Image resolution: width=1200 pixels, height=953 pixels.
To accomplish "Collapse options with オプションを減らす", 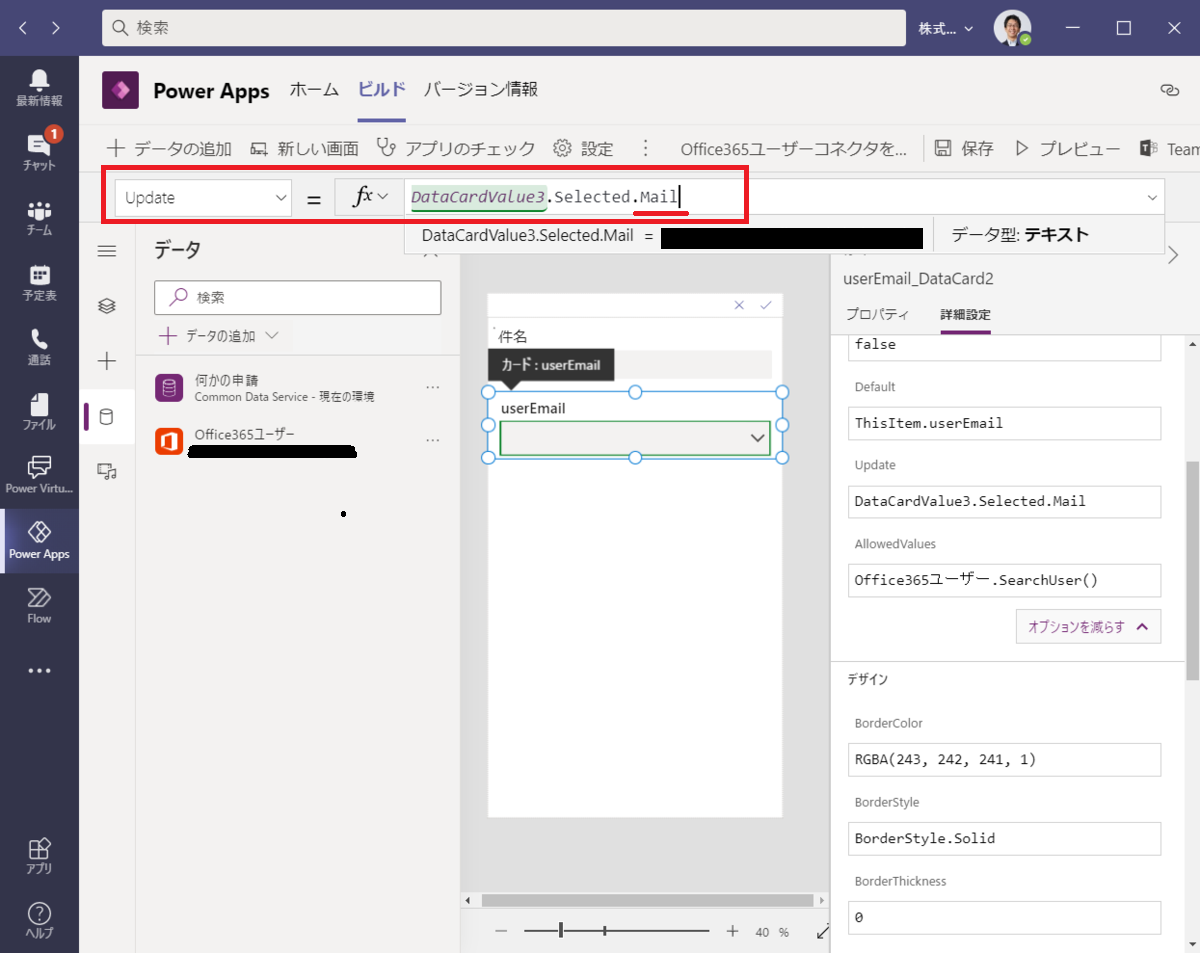I will tap(1088, 627).
